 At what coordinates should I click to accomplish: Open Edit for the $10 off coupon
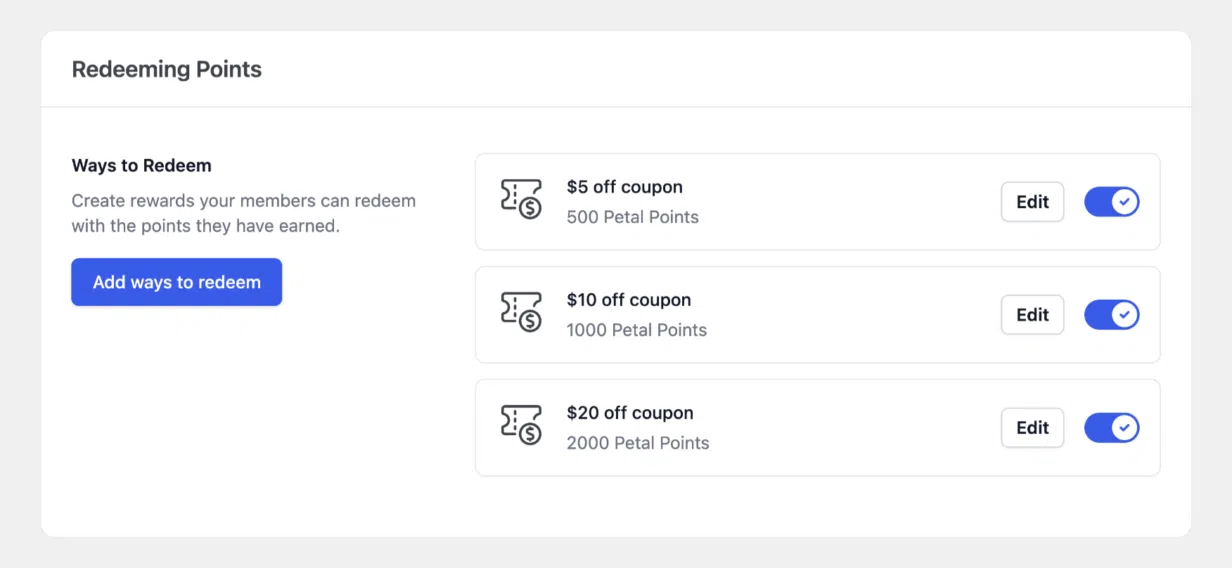pyautogui.click(x=1032, y=315)
